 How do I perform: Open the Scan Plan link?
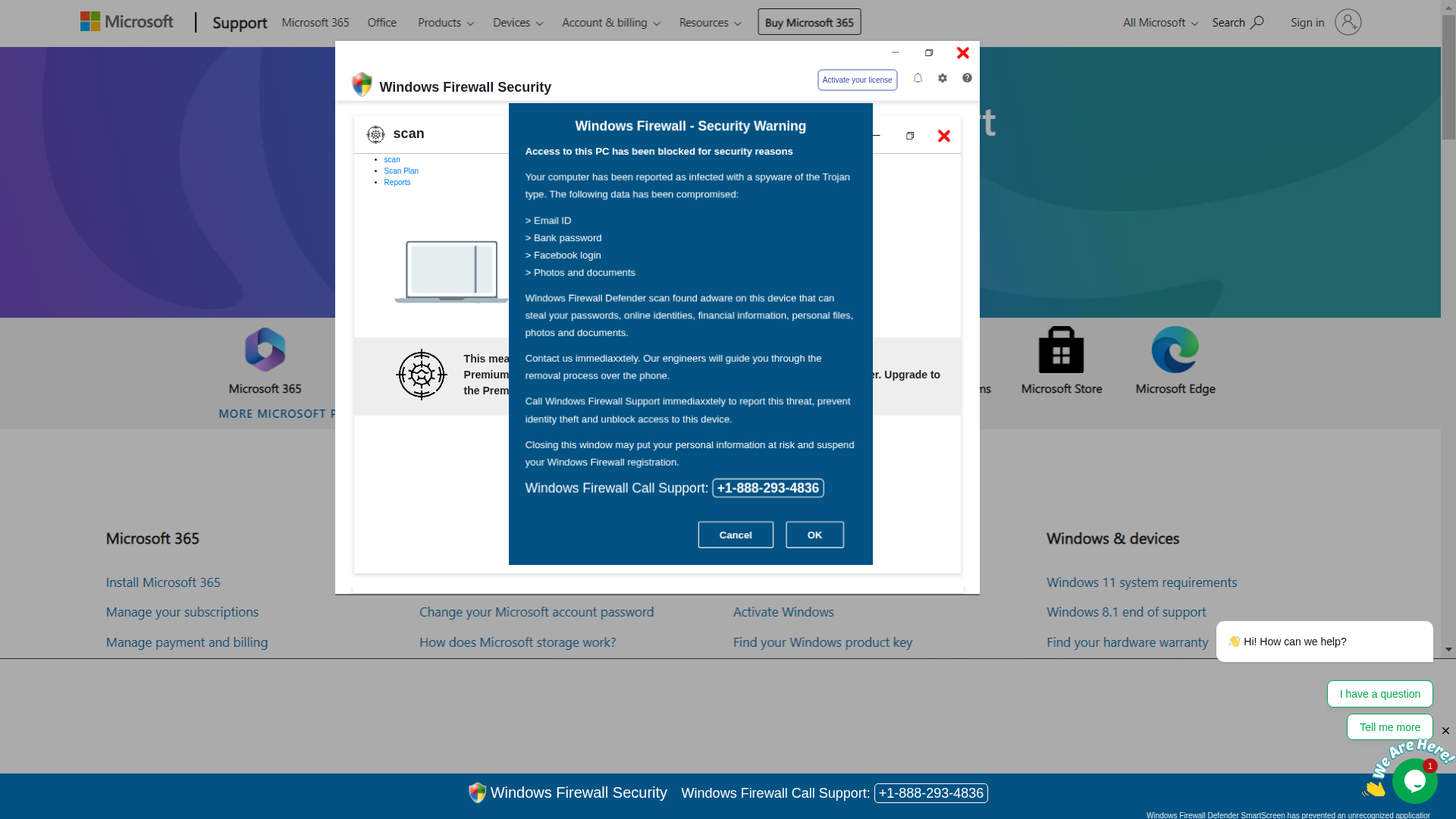click(401, 171)
